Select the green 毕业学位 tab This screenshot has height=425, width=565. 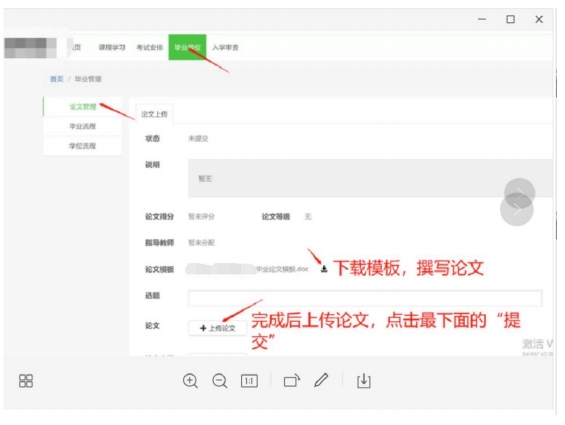click(187, 47)
